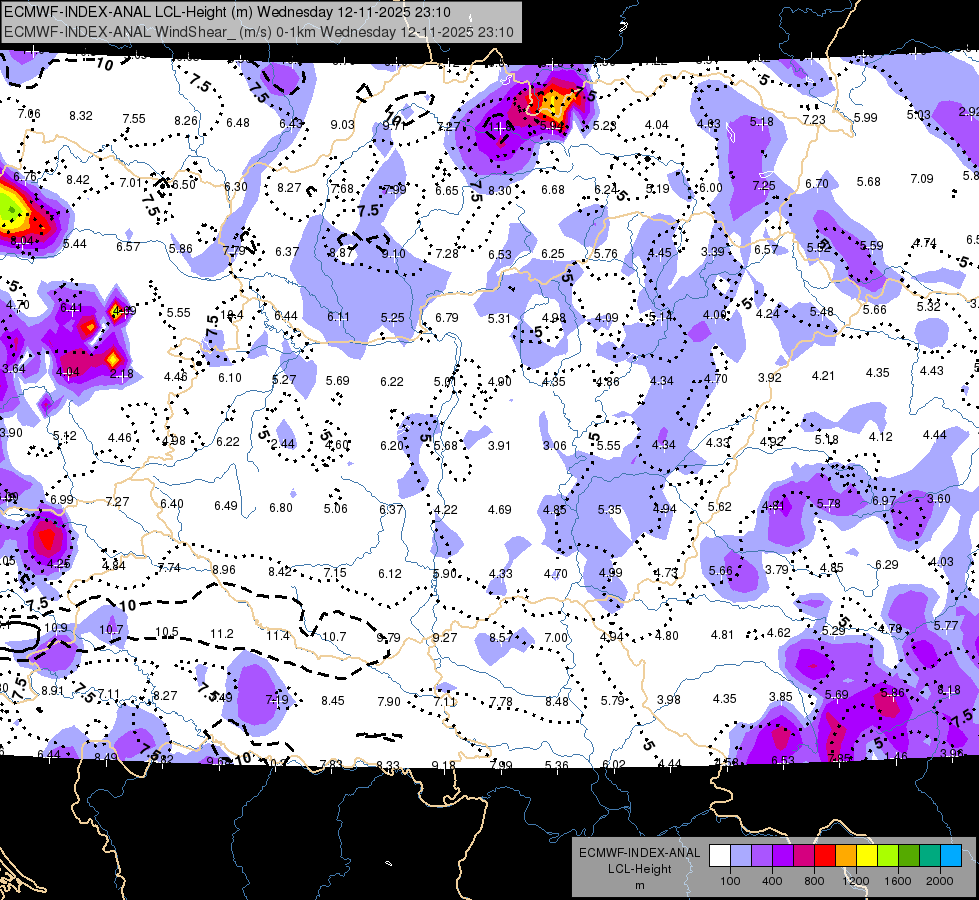The width and height of the screenshot is (979, 900).
Task: Select the grid value 8.87
Action: [x=341, y=252]
